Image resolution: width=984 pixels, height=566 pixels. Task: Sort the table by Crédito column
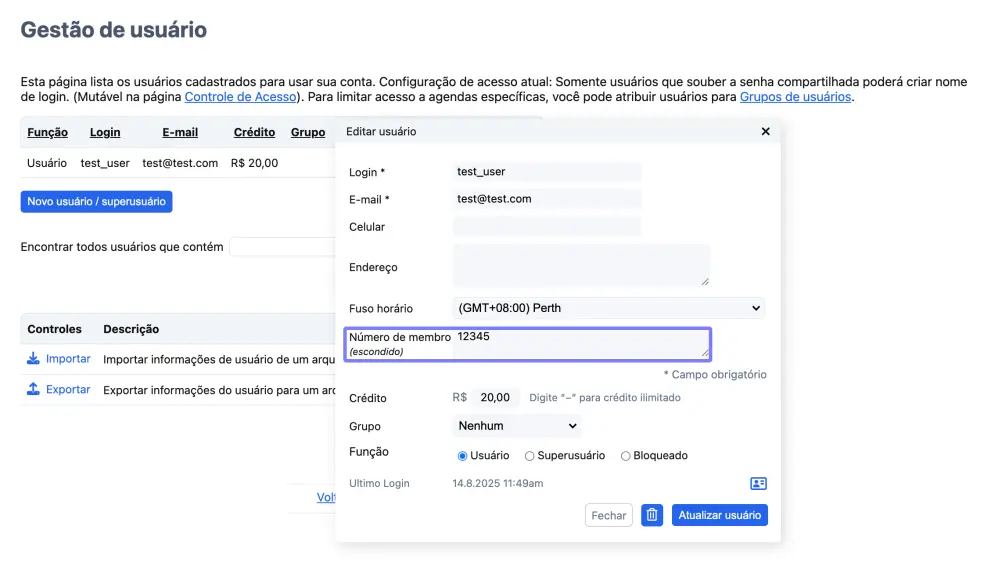(254, 132)
